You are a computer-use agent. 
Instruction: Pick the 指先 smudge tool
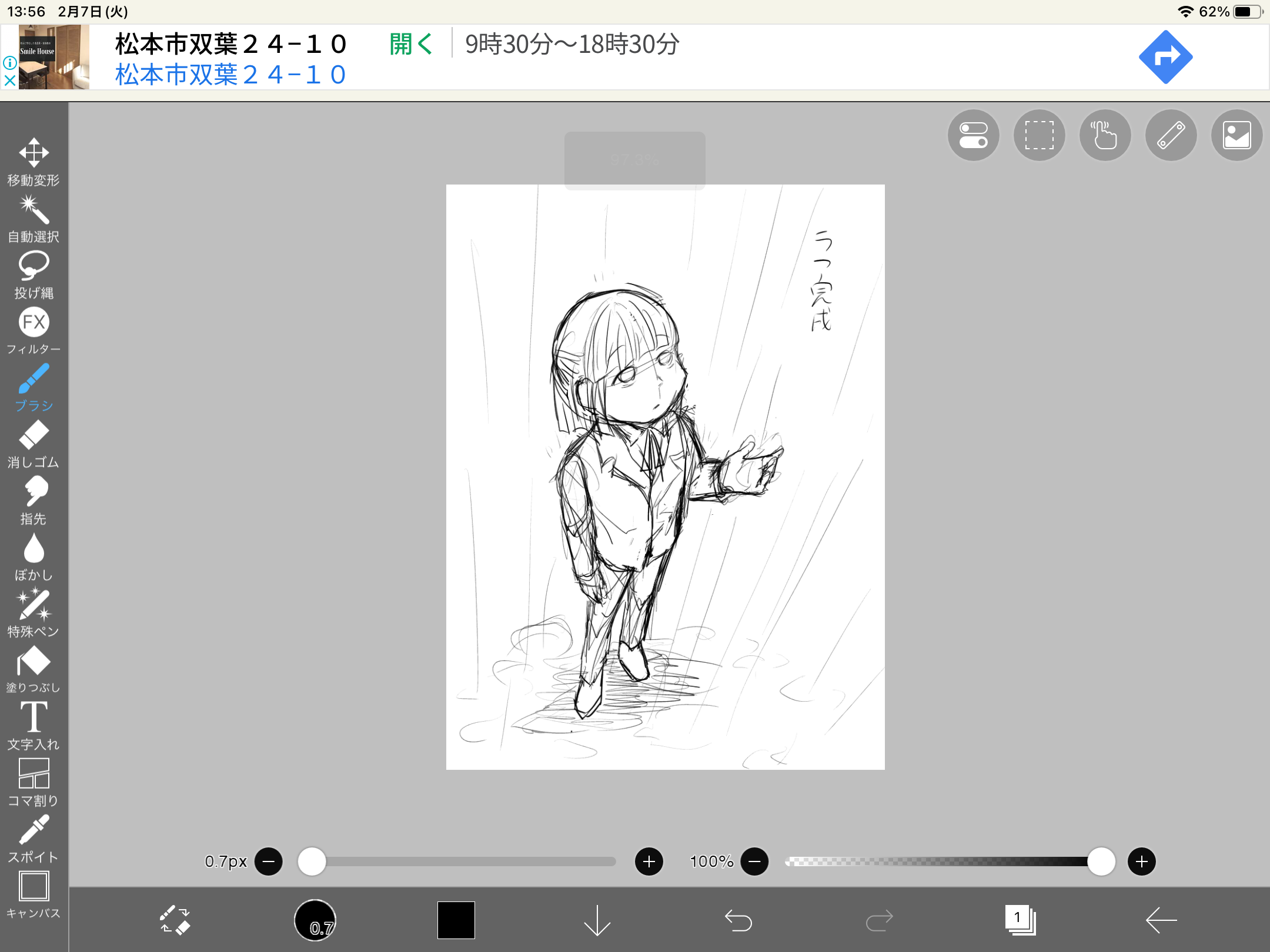tap(34, 500)
